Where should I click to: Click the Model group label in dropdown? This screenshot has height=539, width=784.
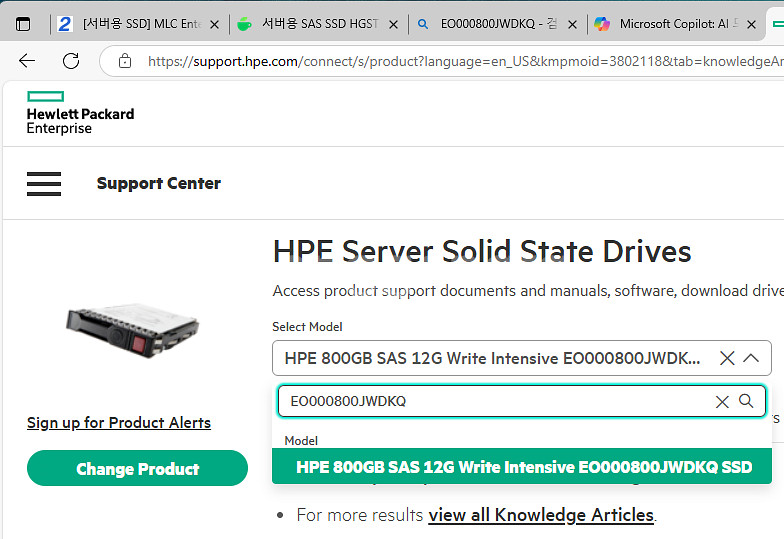301,440
